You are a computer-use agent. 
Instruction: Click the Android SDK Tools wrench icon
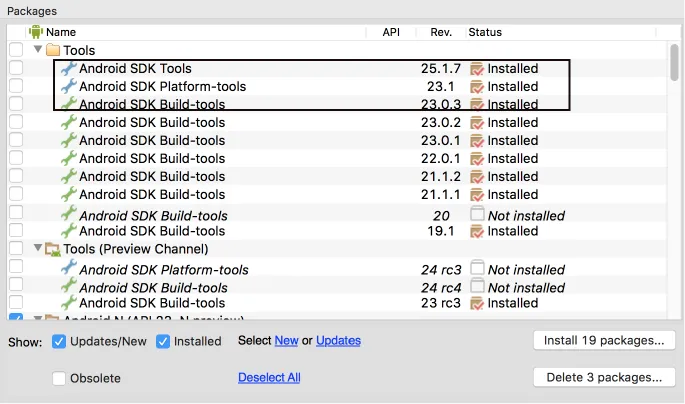click(68, 69)
